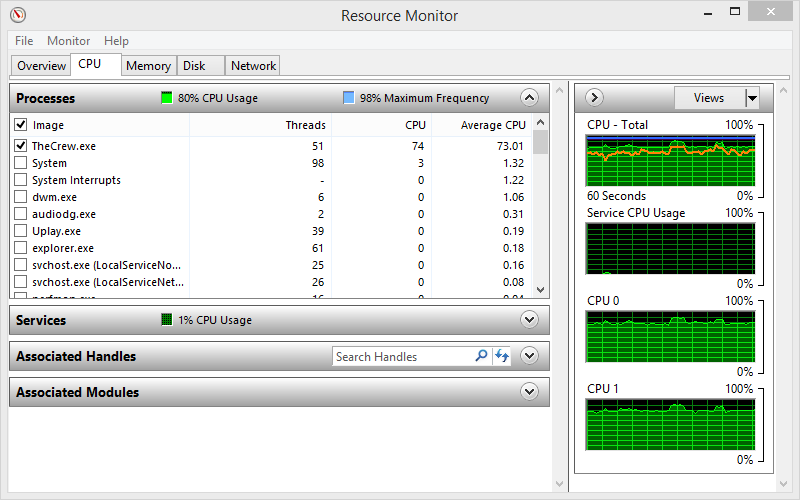800x500 pixels.
Task: Click the Service CPU Usage graph
Action: pyautogui.click(x=670, y=249)
